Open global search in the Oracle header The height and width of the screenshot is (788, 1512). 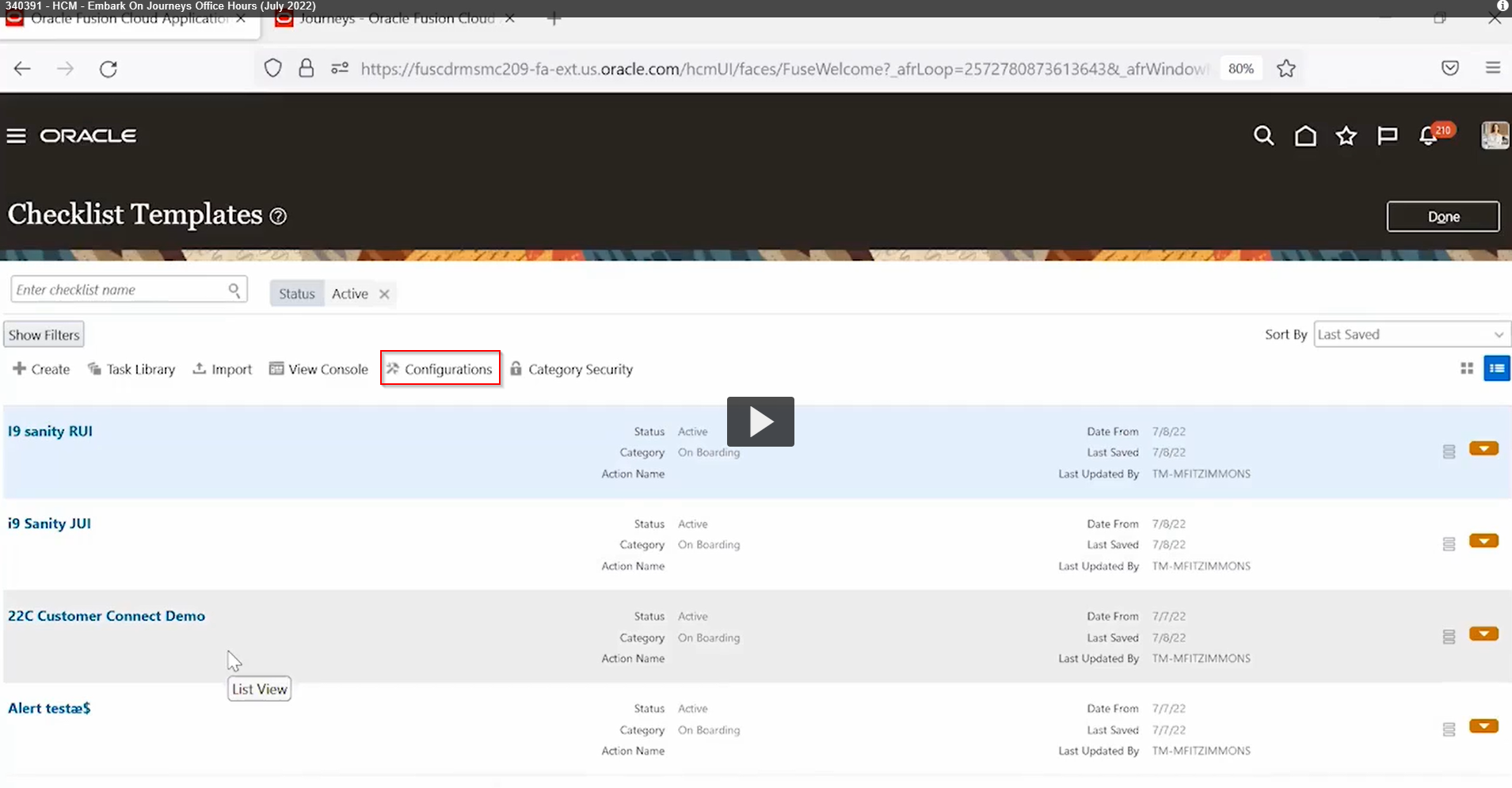click(1263, 135)
